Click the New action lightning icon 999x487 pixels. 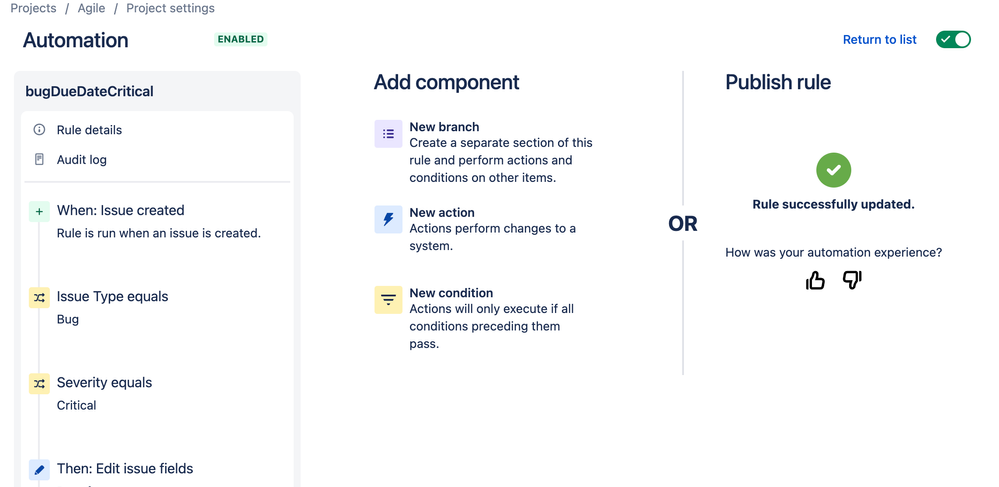[388, 220]
